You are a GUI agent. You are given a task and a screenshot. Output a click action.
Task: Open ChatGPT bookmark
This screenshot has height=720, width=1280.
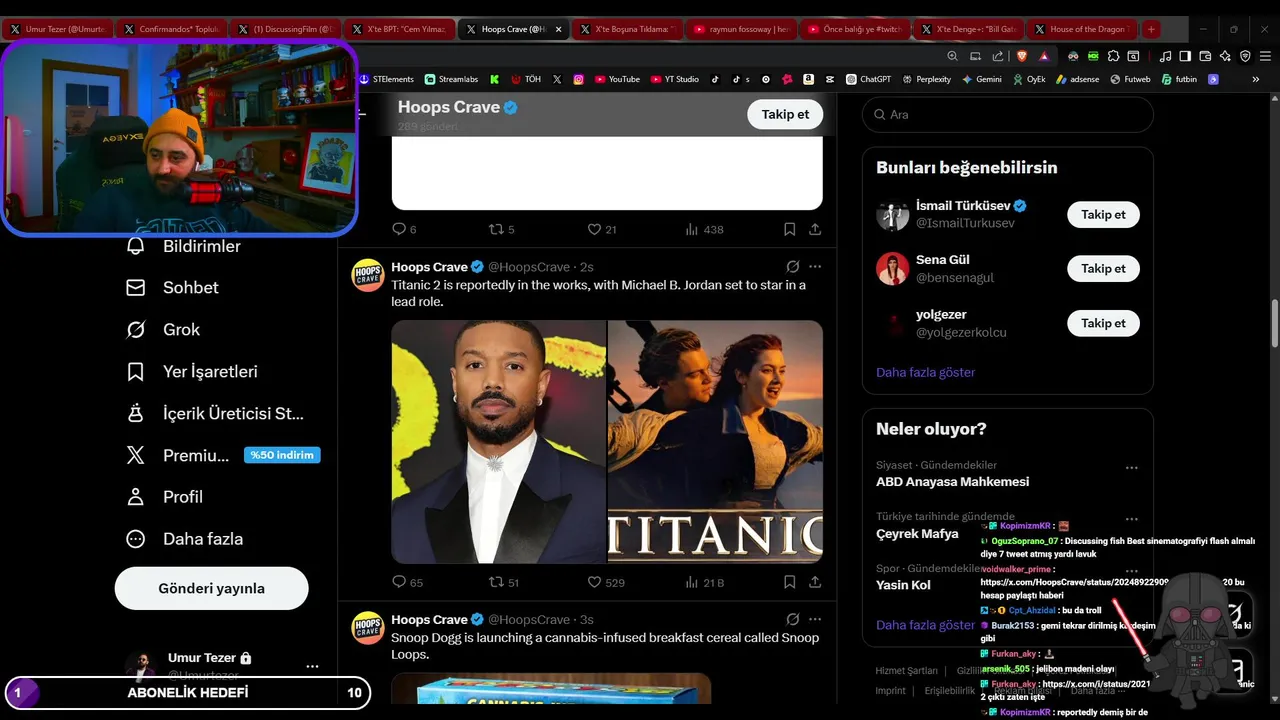[868, 79]
